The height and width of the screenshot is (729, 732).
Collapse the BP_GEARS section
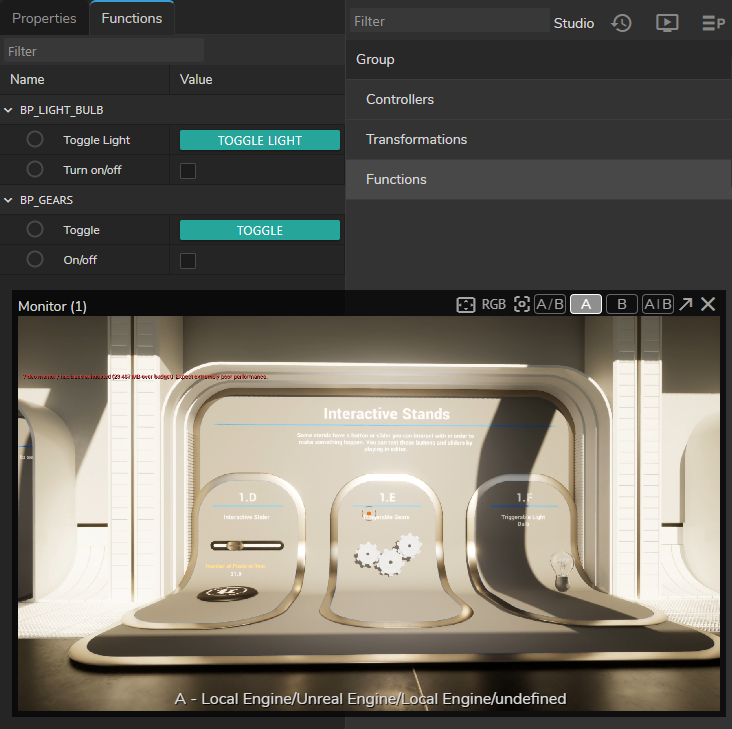[x=9, y=200]
